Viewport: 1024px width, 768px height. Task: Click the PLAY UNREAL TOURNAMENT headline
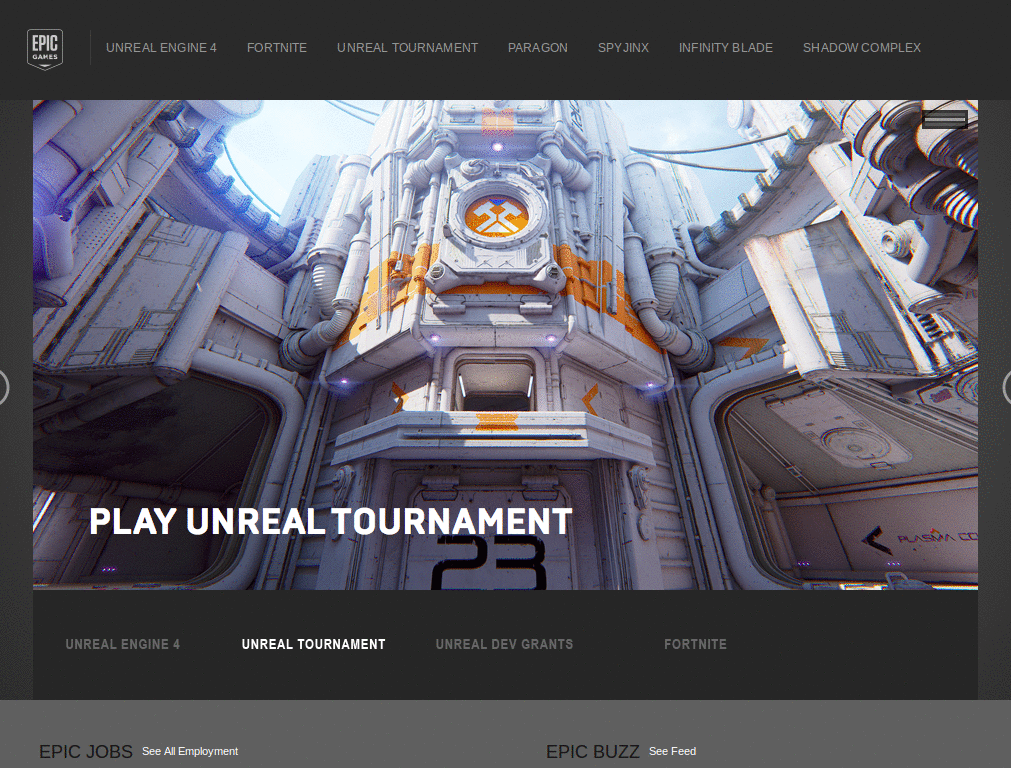[330, 520]
